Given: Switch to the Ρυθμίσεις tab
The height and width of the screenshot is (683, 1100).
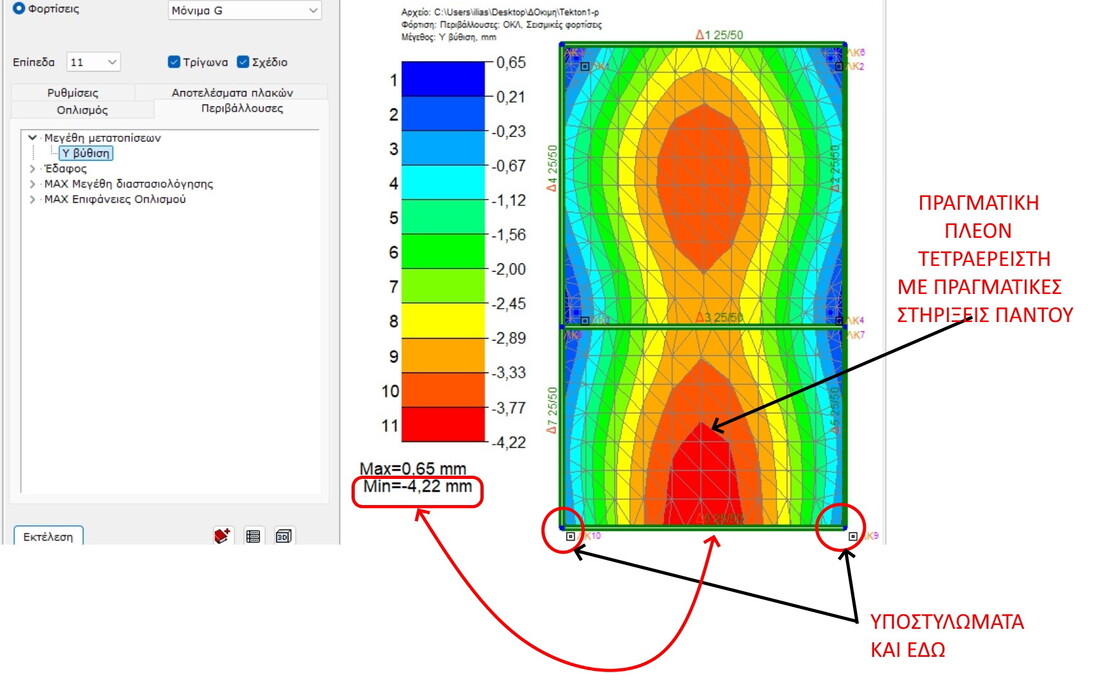Looking at the screenshot, I should (x=73, y=93).
